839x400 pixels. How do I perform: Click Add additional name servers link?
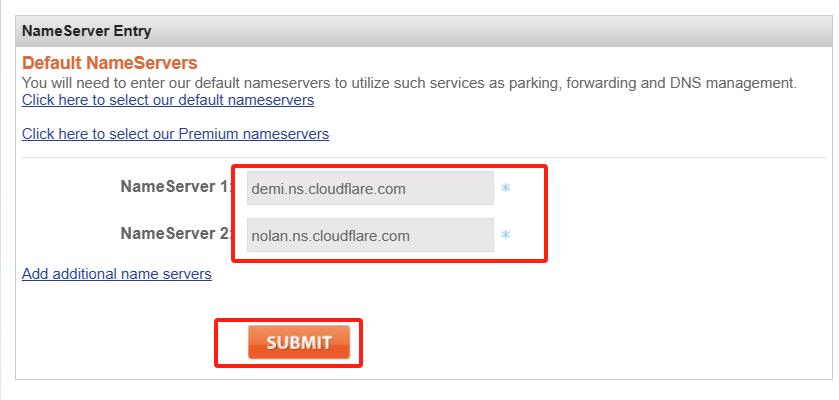coord(116,274)
